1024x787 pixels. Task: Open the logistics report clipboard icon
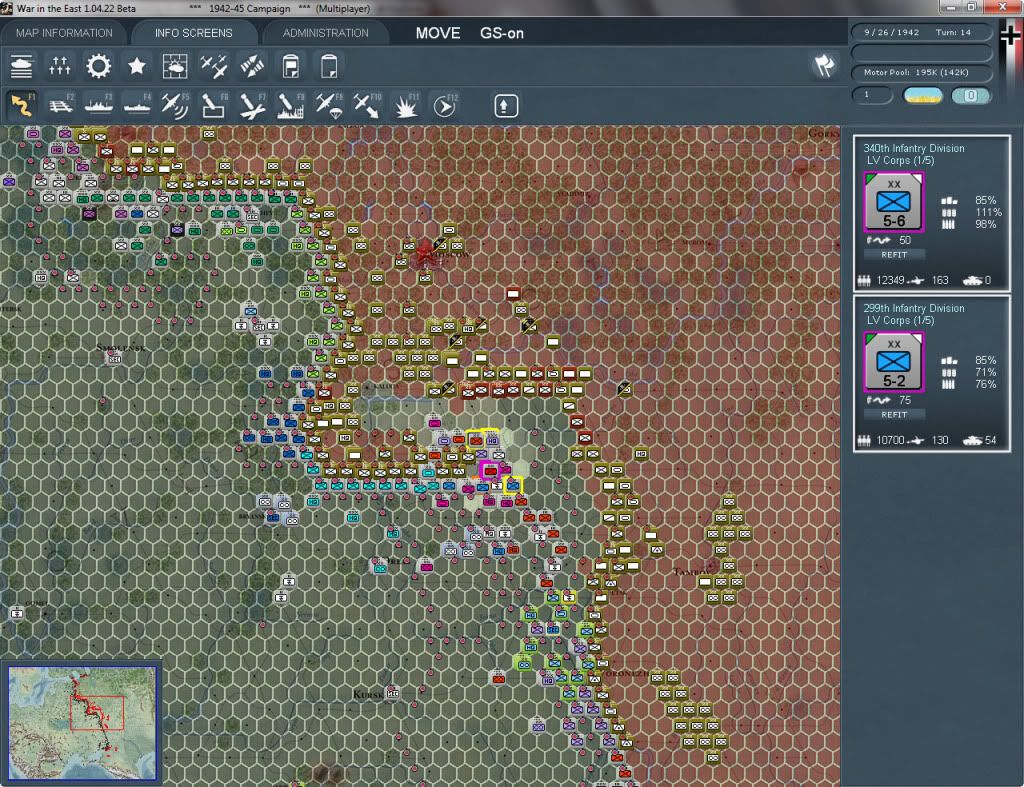coord(291,67)
